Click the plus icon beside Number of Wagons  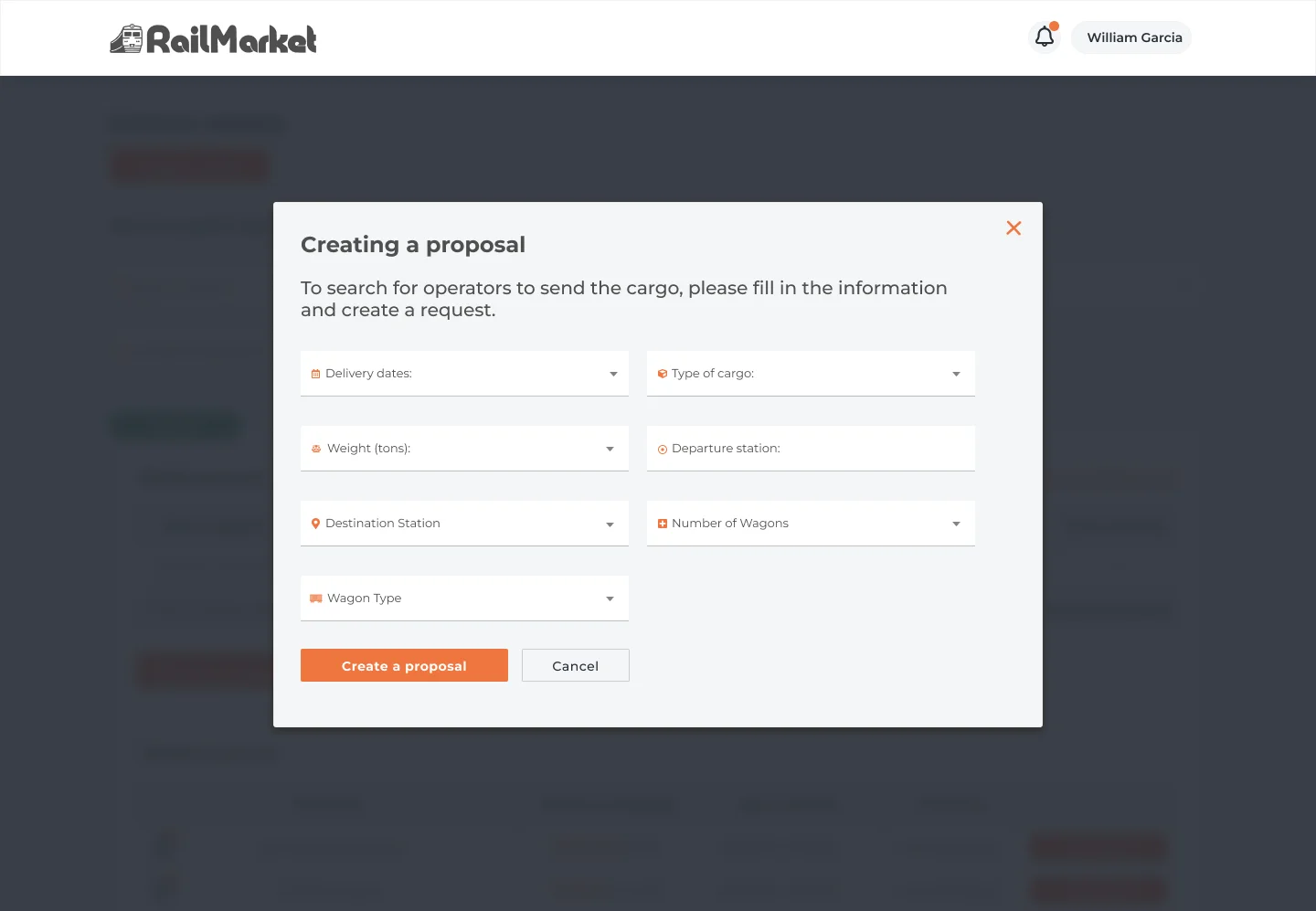click(663, 524)
